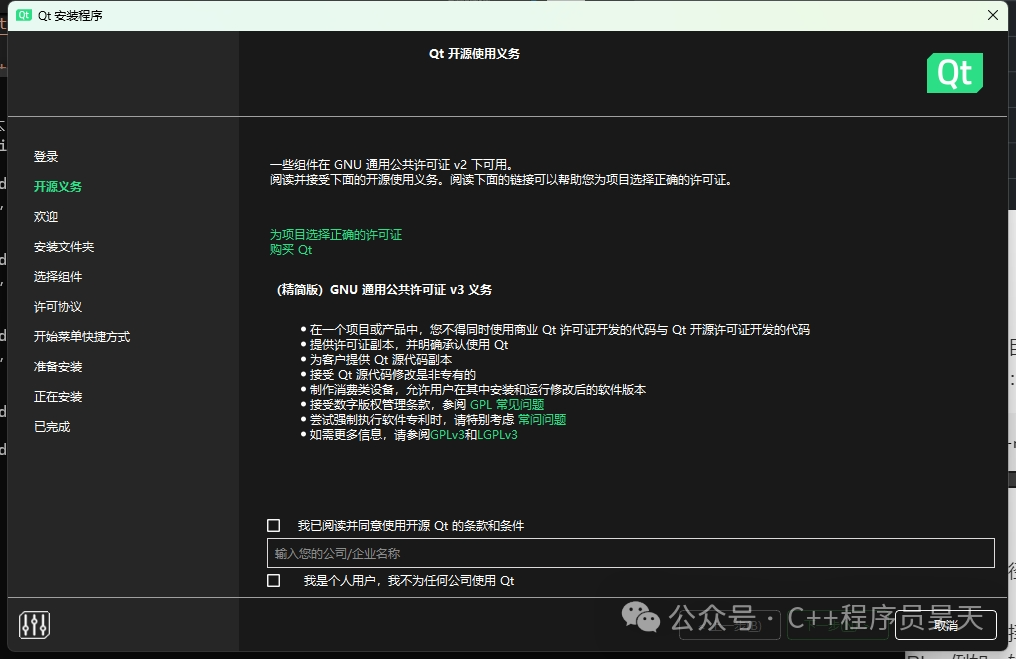Close the Qt installer window
This screenshot has height=659, width=1016.
coord(993,15)
